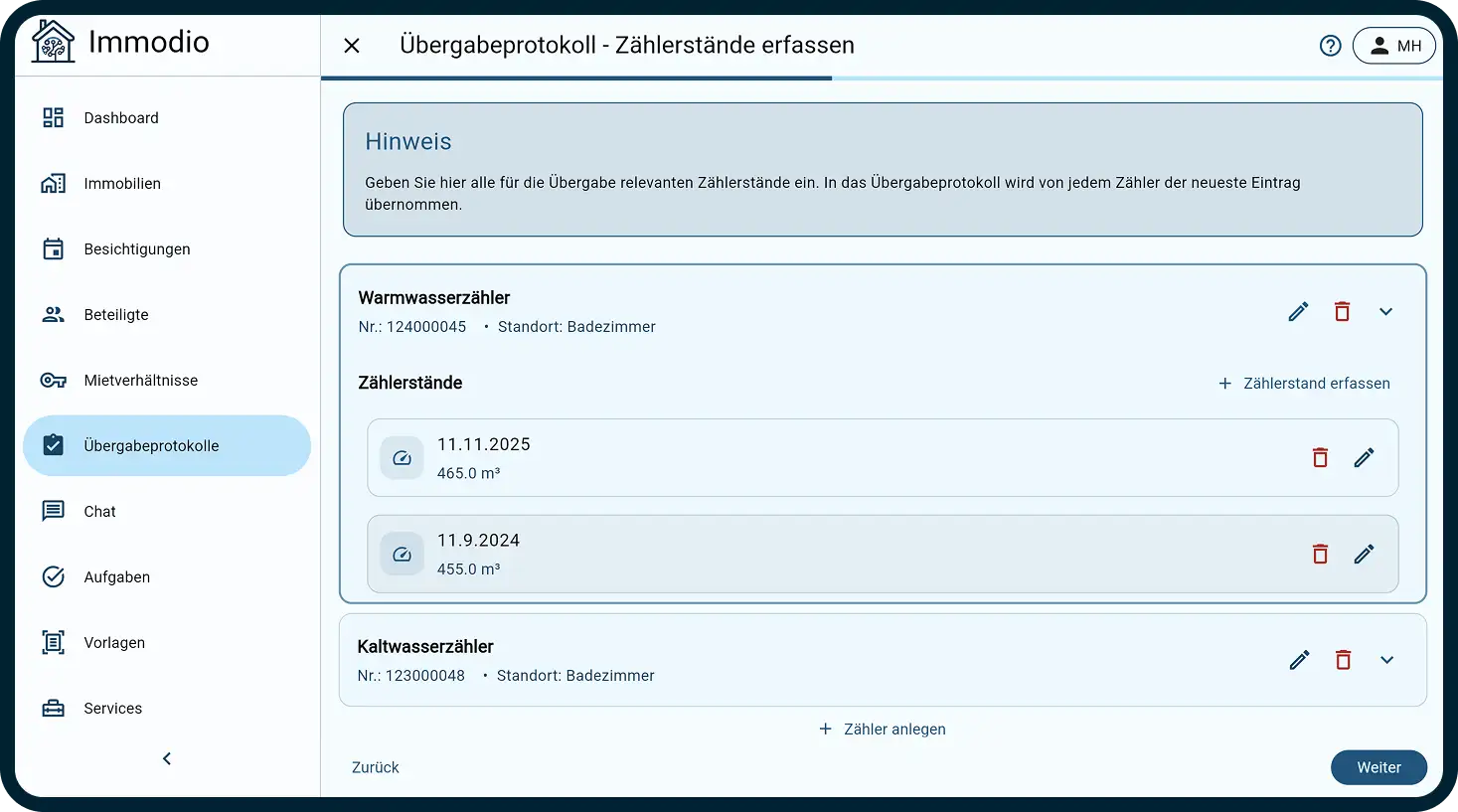
Task: Collapse the Warmwasserzähler section chevron
Action: pos(1385,311)
